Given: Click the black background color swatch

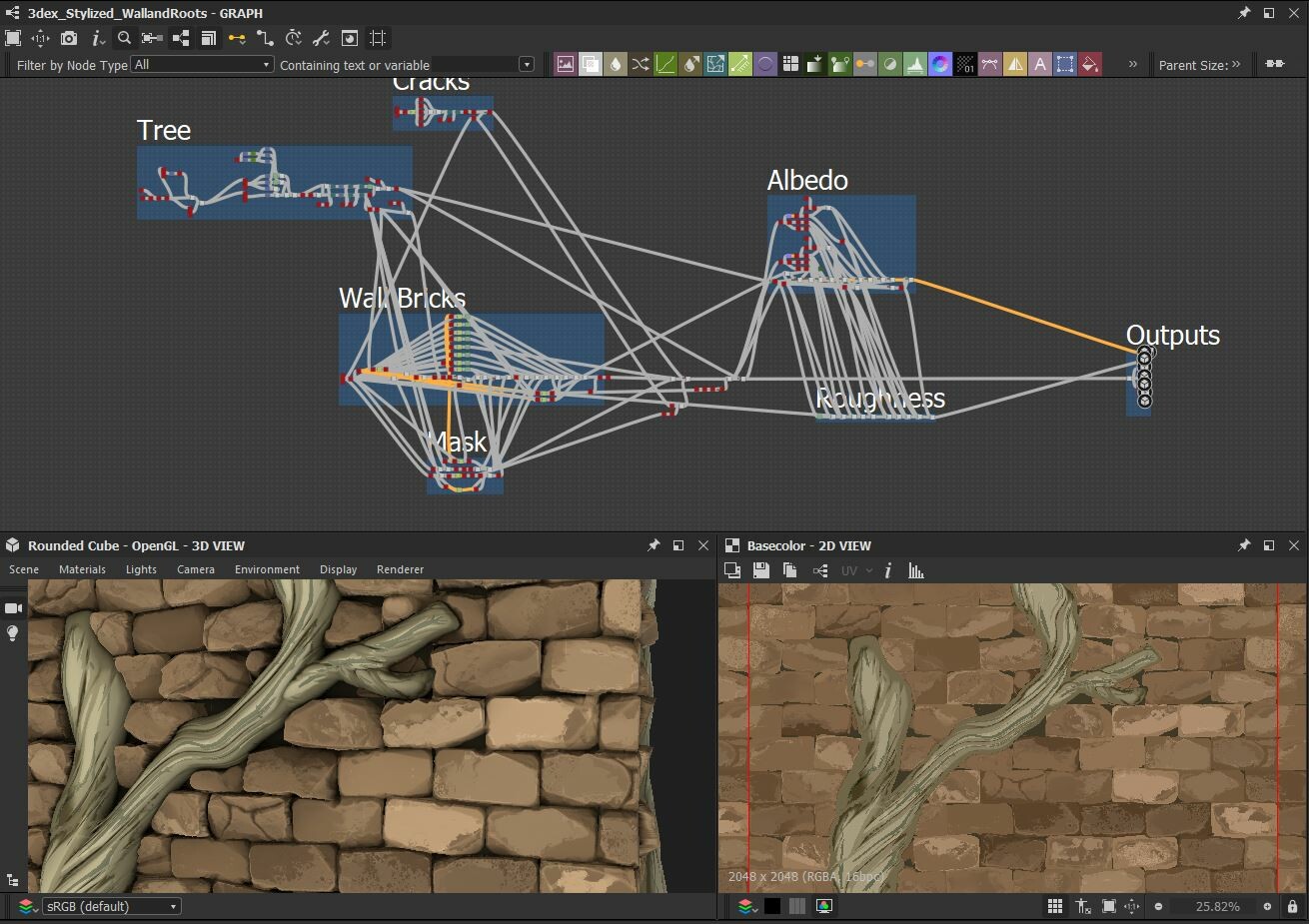Looking at the screenshot, I should (773, 906).
